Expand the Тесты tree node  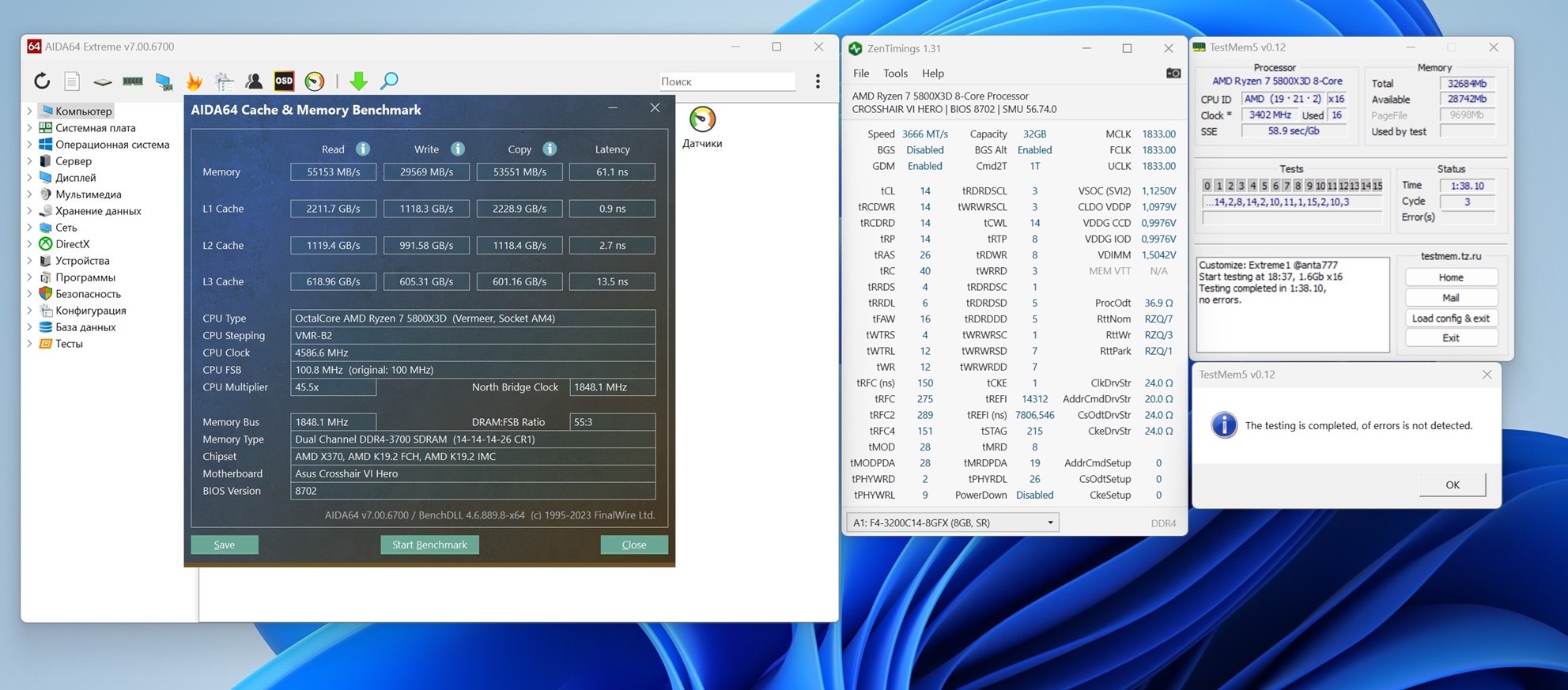tap(30, 344)
